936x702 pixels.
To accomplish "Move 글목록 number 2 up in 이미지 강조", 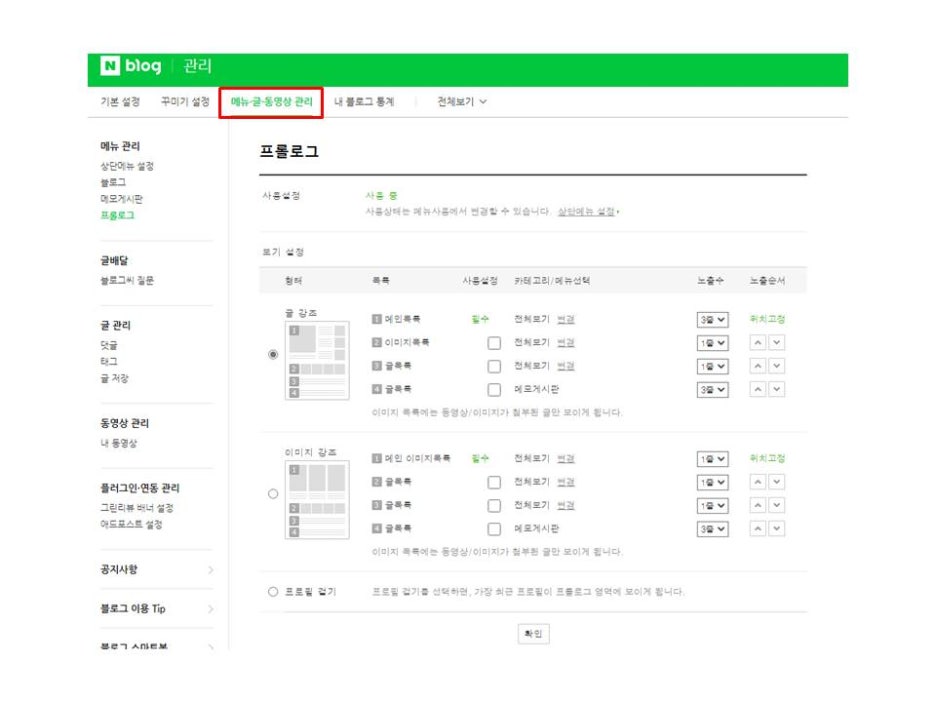I will [758, 482].
